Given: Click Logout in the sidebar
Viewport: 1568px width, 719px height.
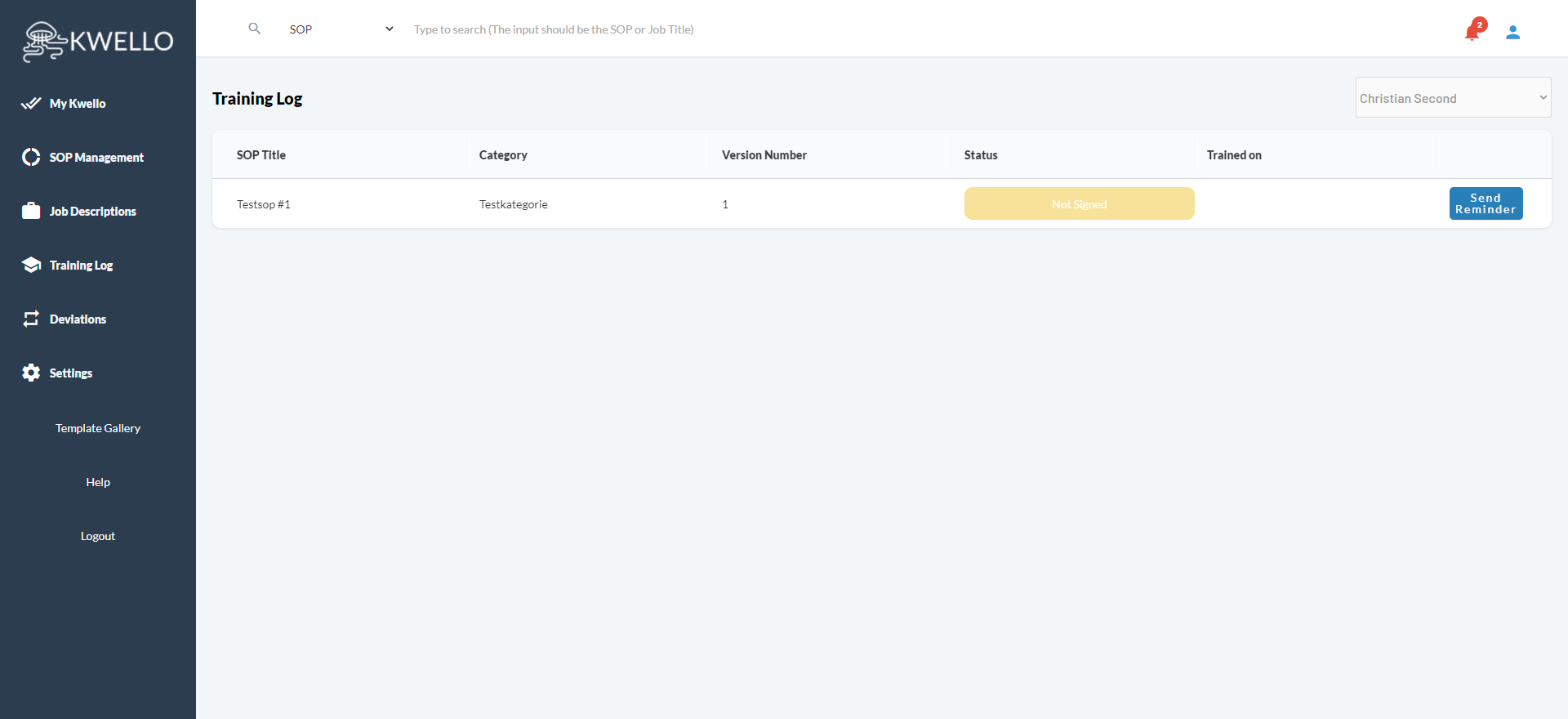Looking at the screenshot, I should [98, 536].
